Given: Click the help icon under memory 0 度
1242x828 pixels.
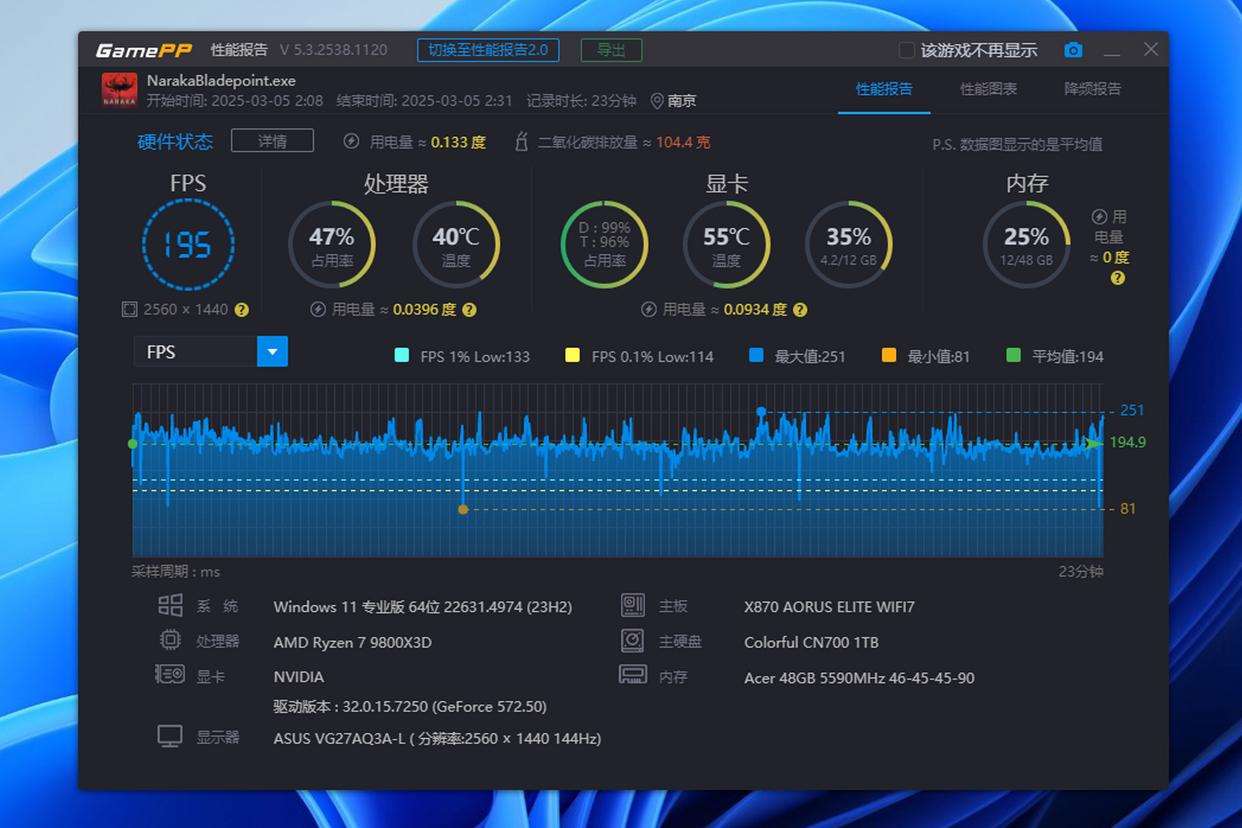Looking at the screenshot, I should (1118, 278).
